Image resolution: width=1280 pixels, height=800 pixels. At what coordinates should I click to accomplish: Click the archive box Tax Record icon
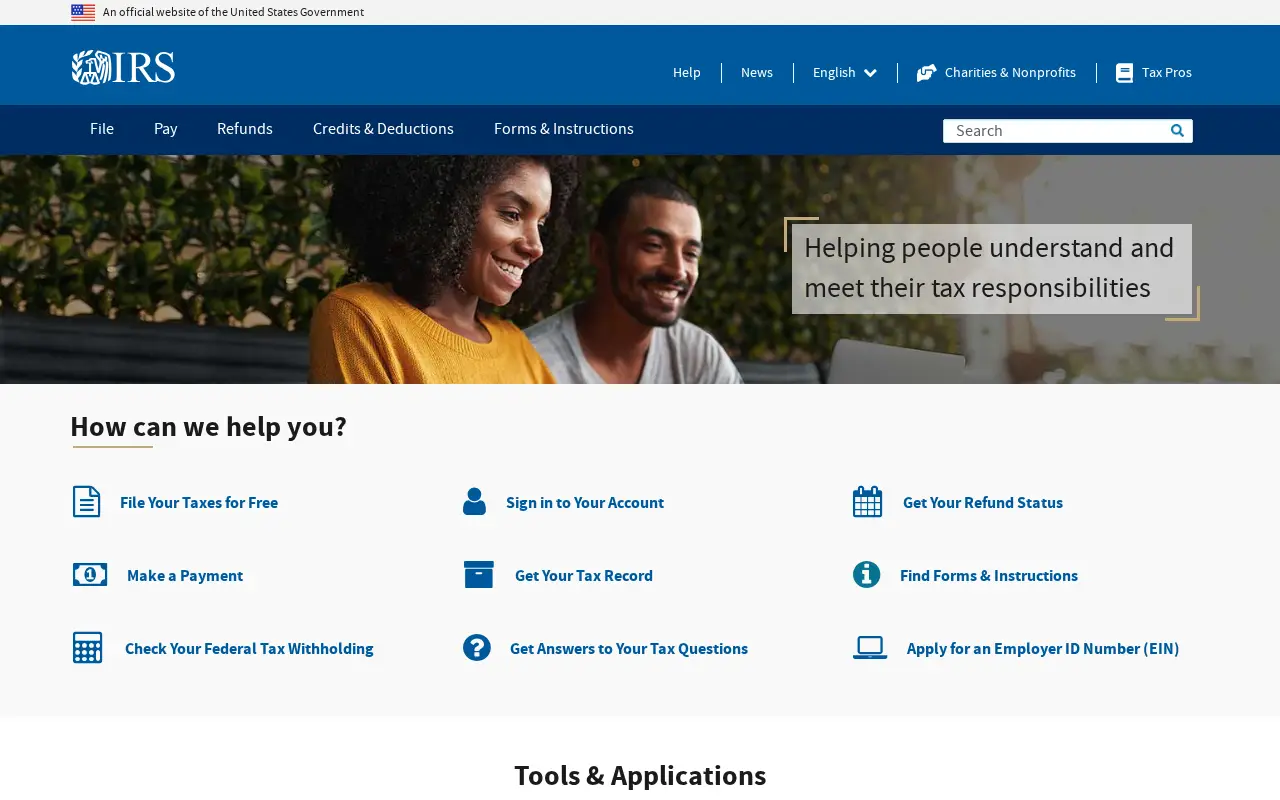[479, 575]
